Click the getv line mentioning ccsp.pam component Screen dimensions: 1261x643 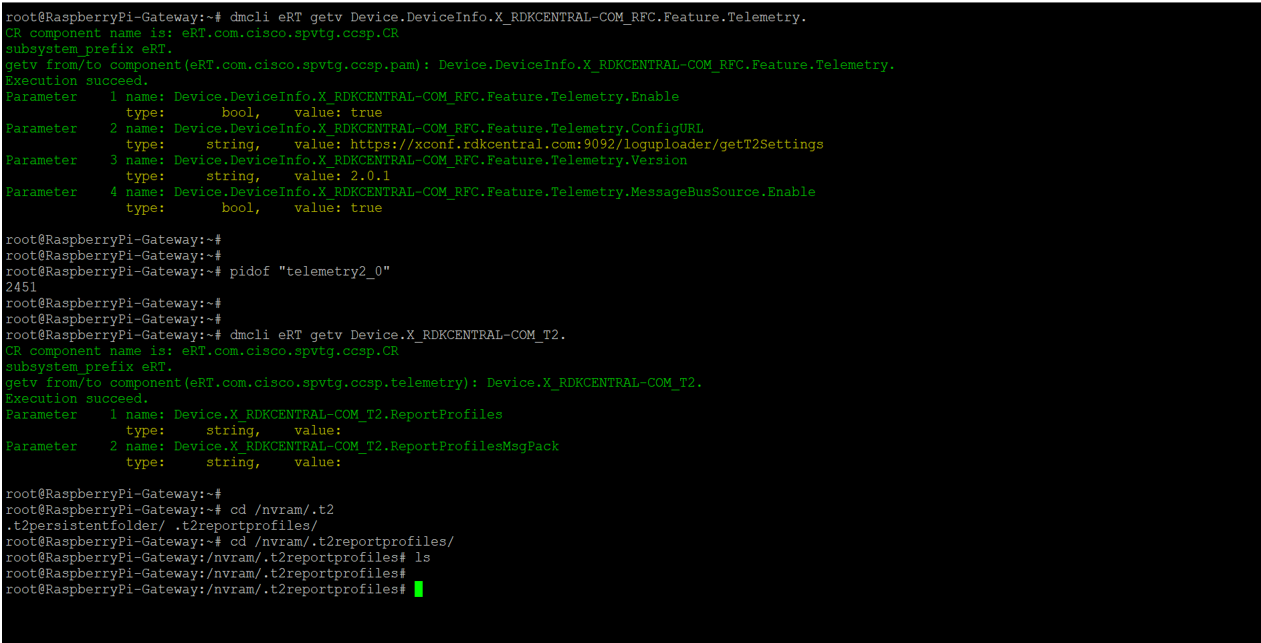(x=450, y=65)
